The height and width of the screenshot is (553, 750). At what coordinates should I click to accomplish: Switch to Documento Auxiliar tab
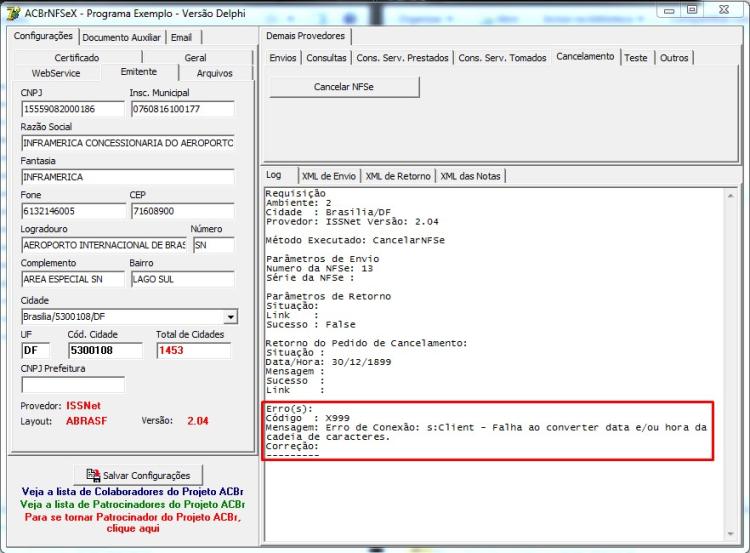[x=121, y=37]
